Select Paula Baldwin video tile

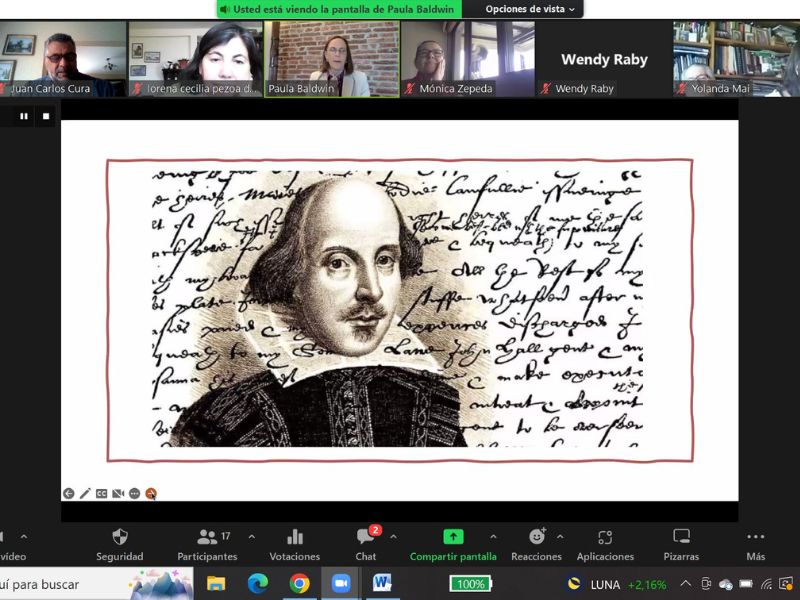point(332,59)
